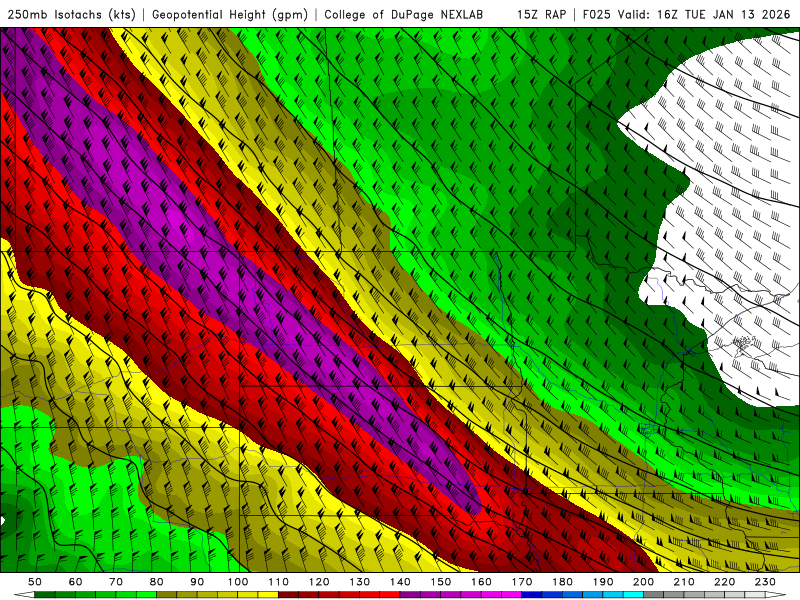Click the 100 label on color scale
Viewport: 800px width, 600px height.
click(238, 582)
